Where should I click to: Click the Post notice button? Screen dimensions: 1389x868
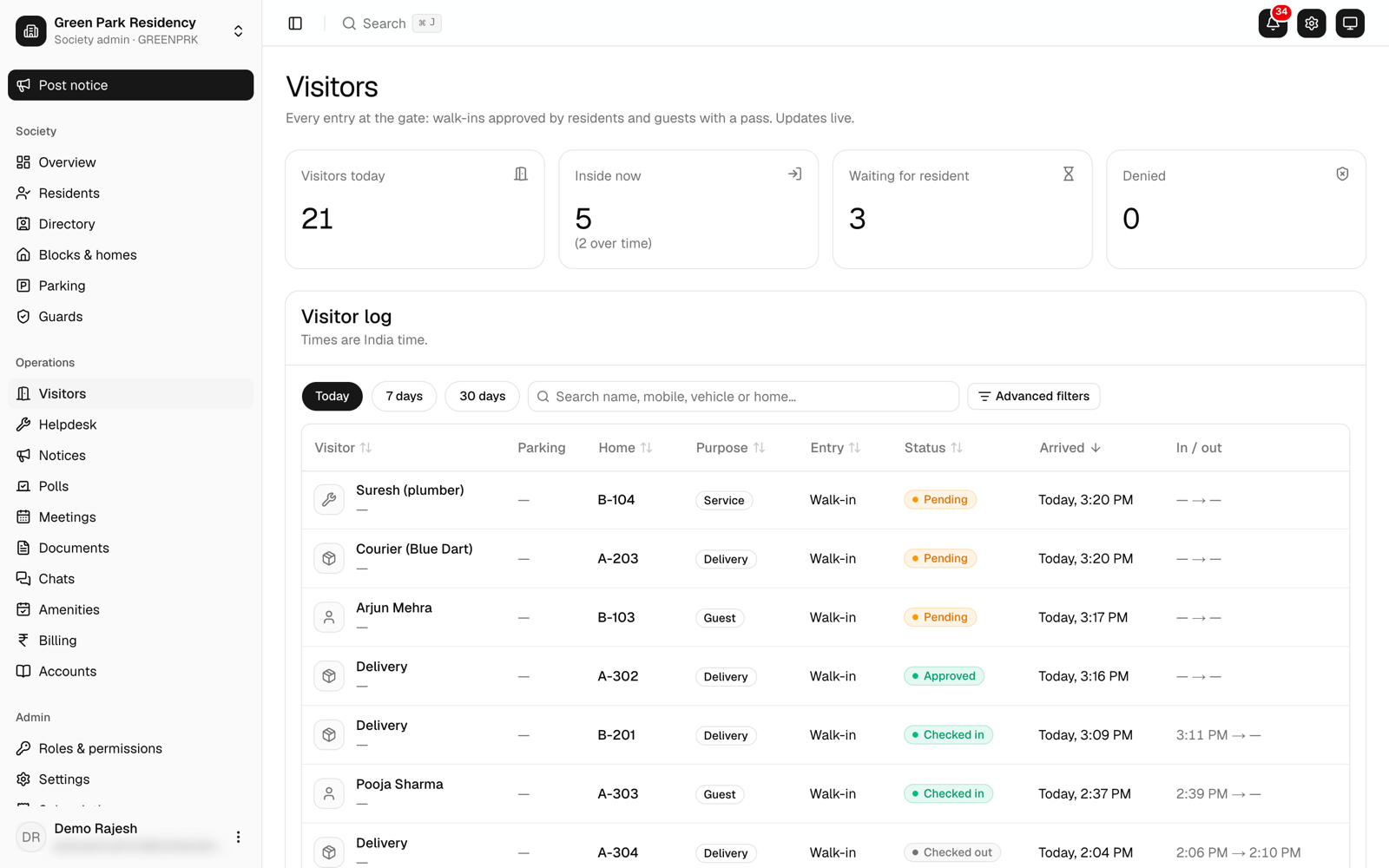click(130, 85)
